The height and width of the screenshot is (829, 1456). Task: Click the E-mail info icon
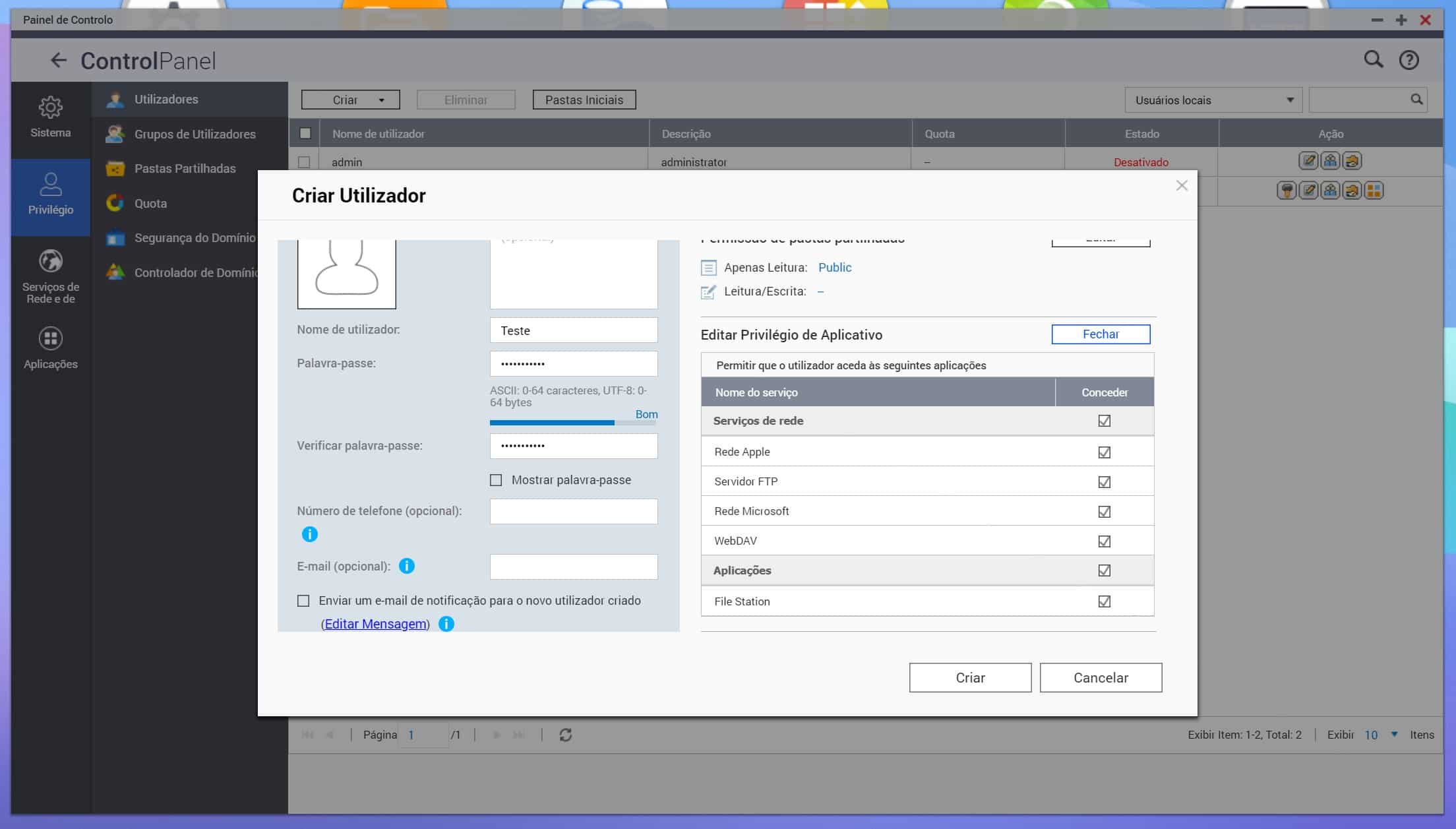[407, 566]
